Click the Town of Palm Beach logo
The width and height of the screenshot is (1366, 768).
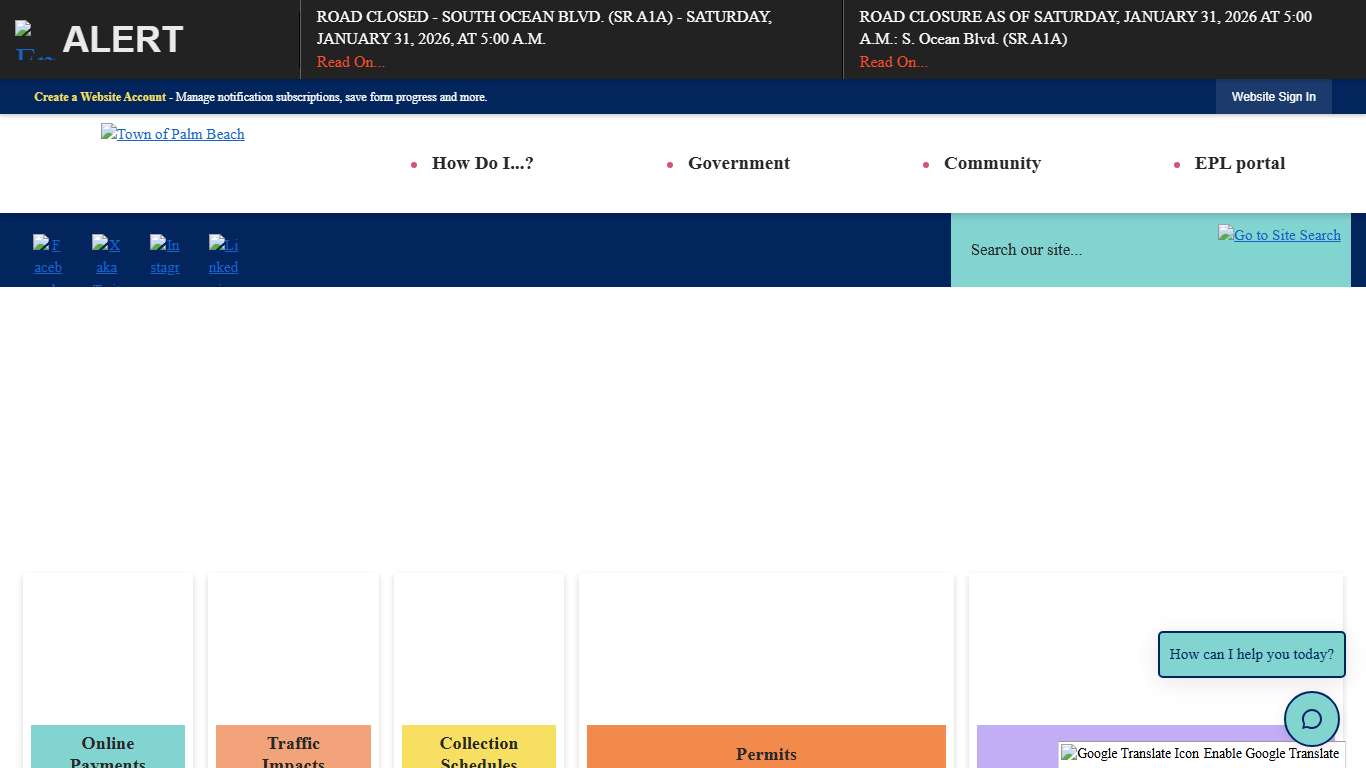173,134
